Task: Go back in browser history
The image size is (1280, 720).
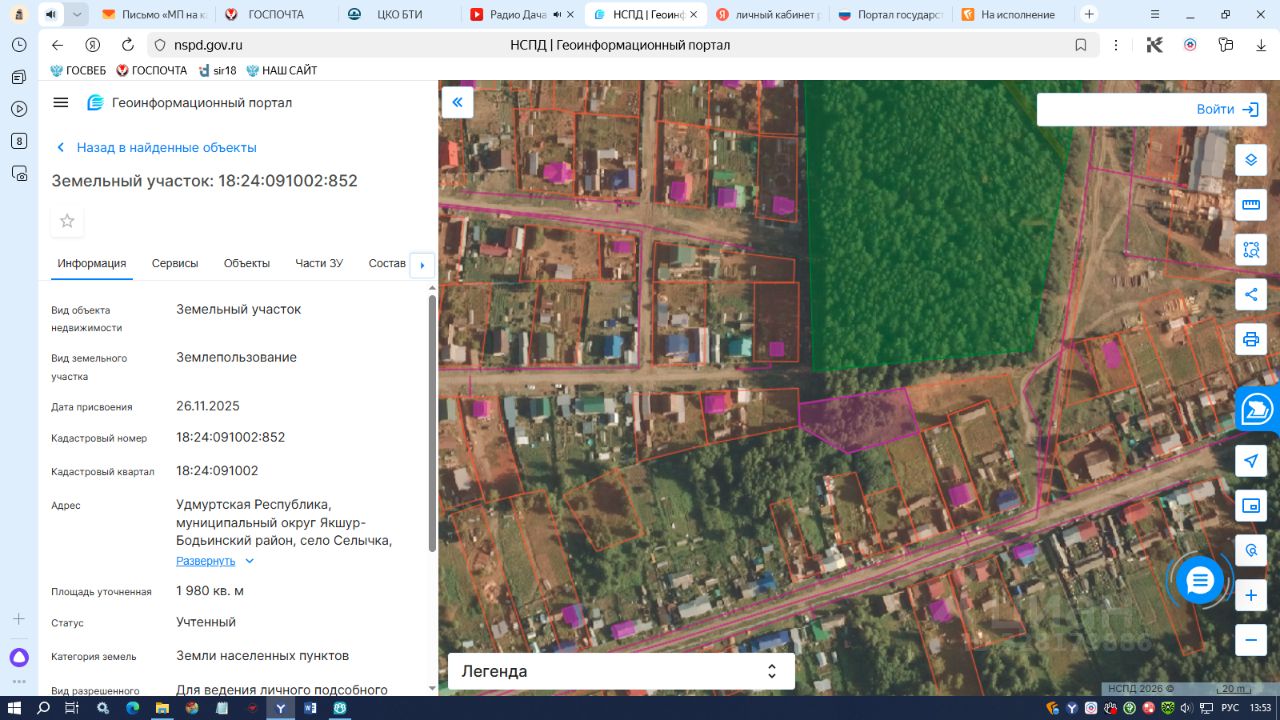Action: tap(57, 45)
